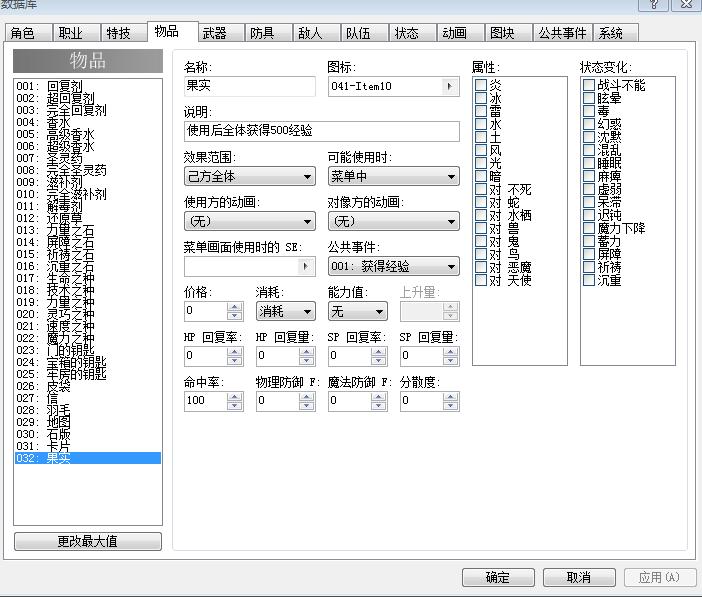This screenshot has width=702, height=597.
Task: Decrease the 价格 value with down arrow
Action: 234,315
